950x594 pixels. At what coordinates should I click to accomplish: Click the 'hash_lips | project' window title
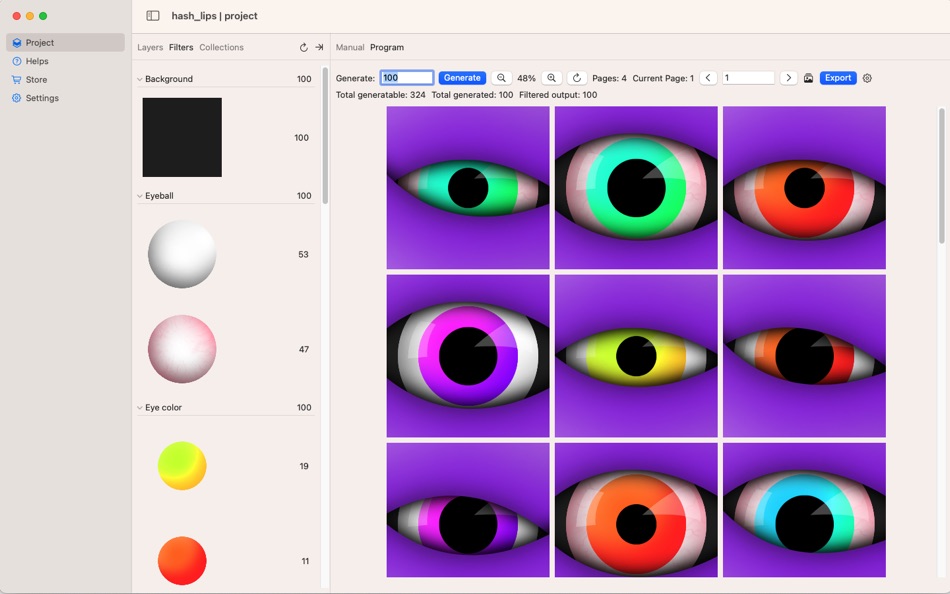click(214, 16)
